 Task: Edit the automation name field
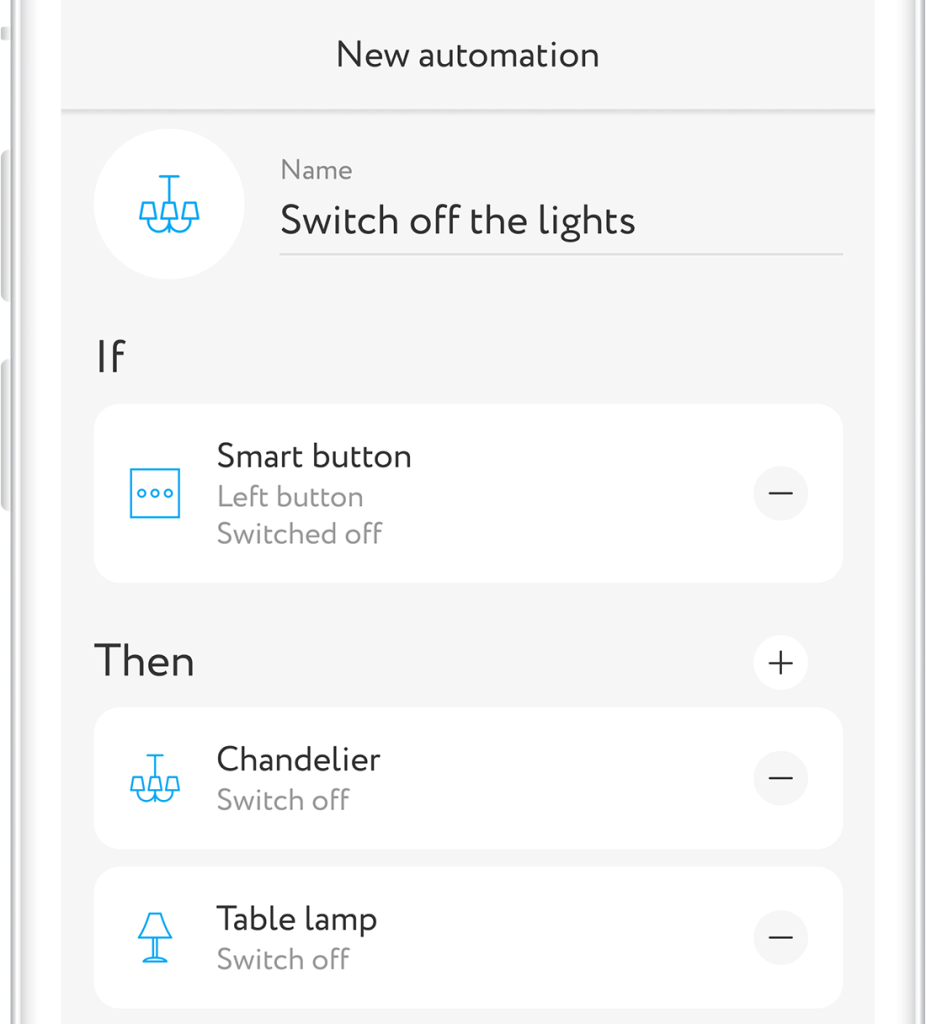(560, 221)
